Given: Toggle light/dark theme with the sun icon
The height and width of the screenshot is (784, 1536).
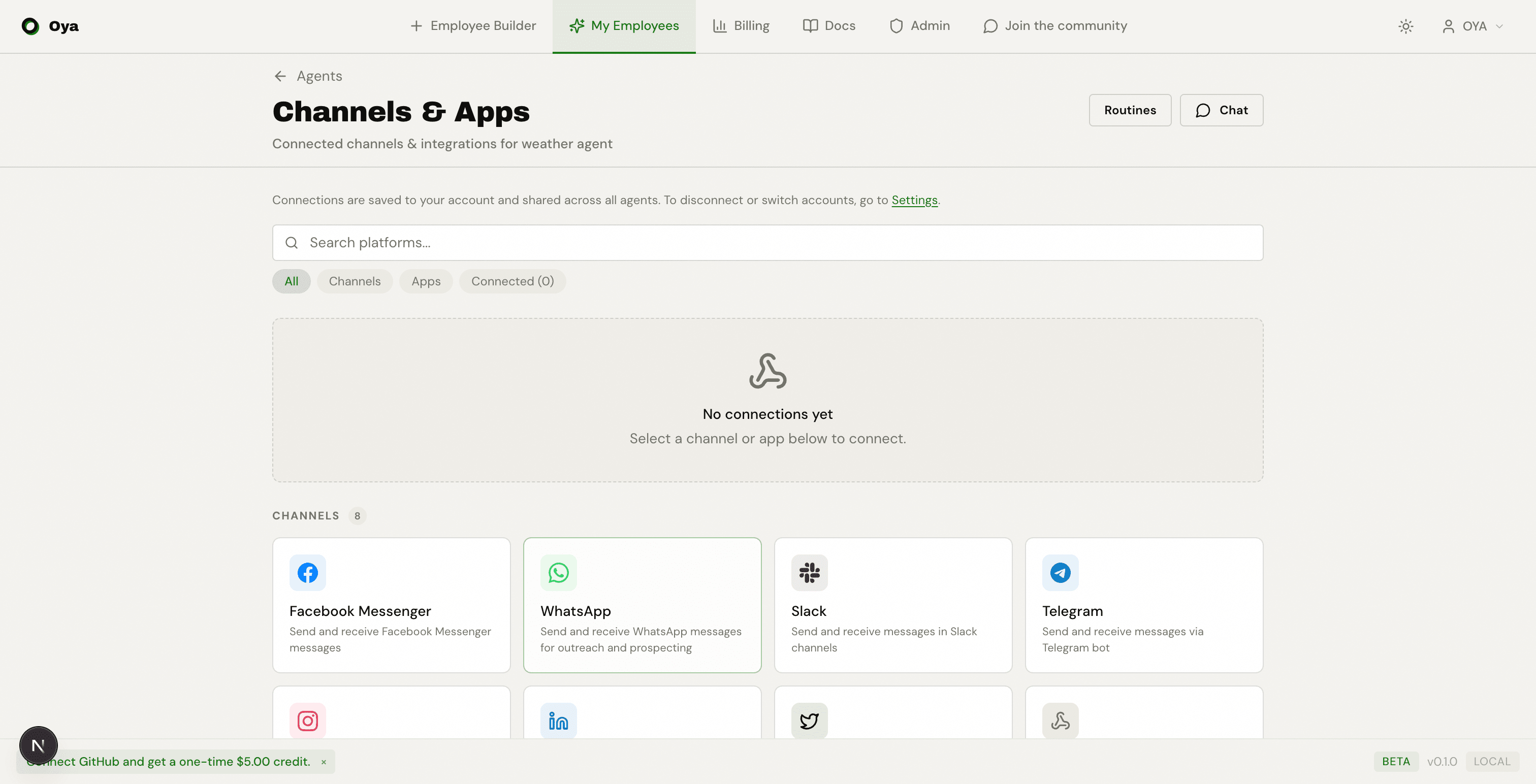Looking at the screenshot, I should [x=1406, y=25].
